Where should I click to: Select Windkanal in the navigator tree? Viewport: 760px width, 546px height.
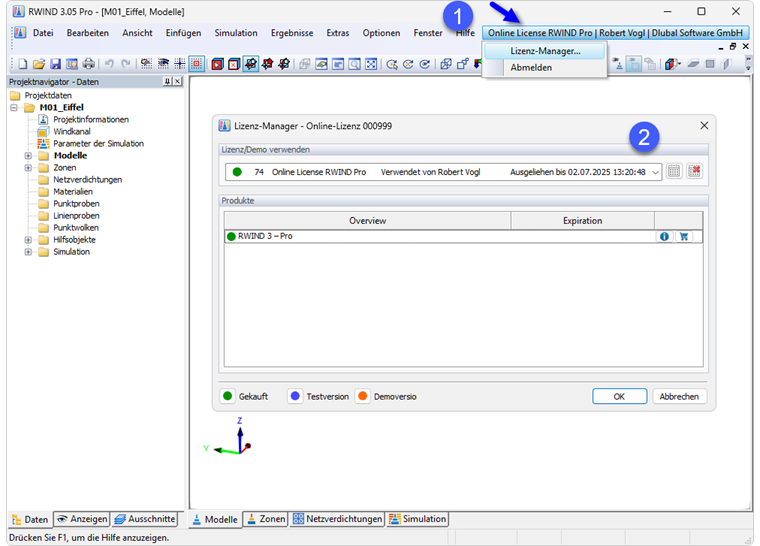(x=72, y=131)
